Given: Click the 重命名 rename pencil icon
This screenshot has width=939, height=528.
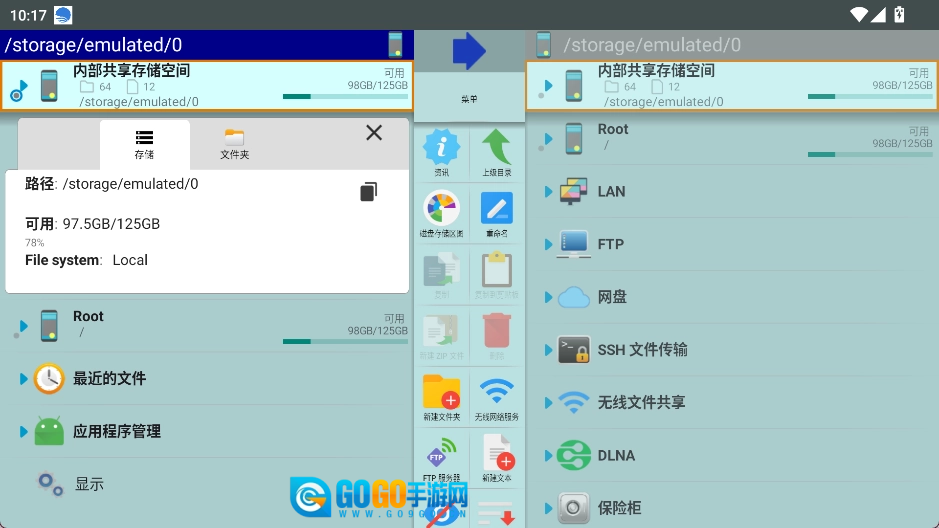Looking at the screenshot, I should point(497,211).
